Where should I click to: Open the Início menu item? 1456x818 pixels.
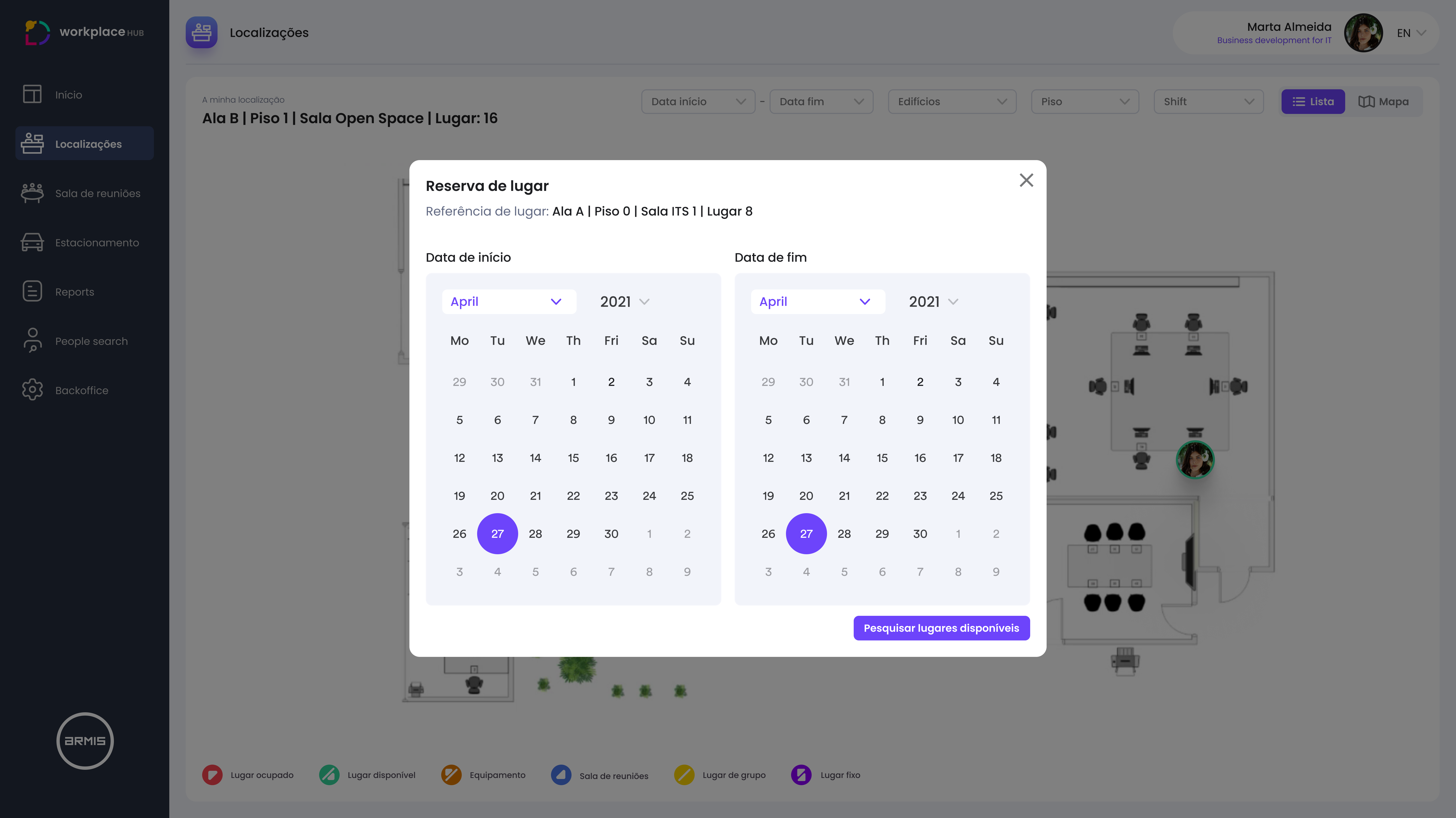pos(85,94)
